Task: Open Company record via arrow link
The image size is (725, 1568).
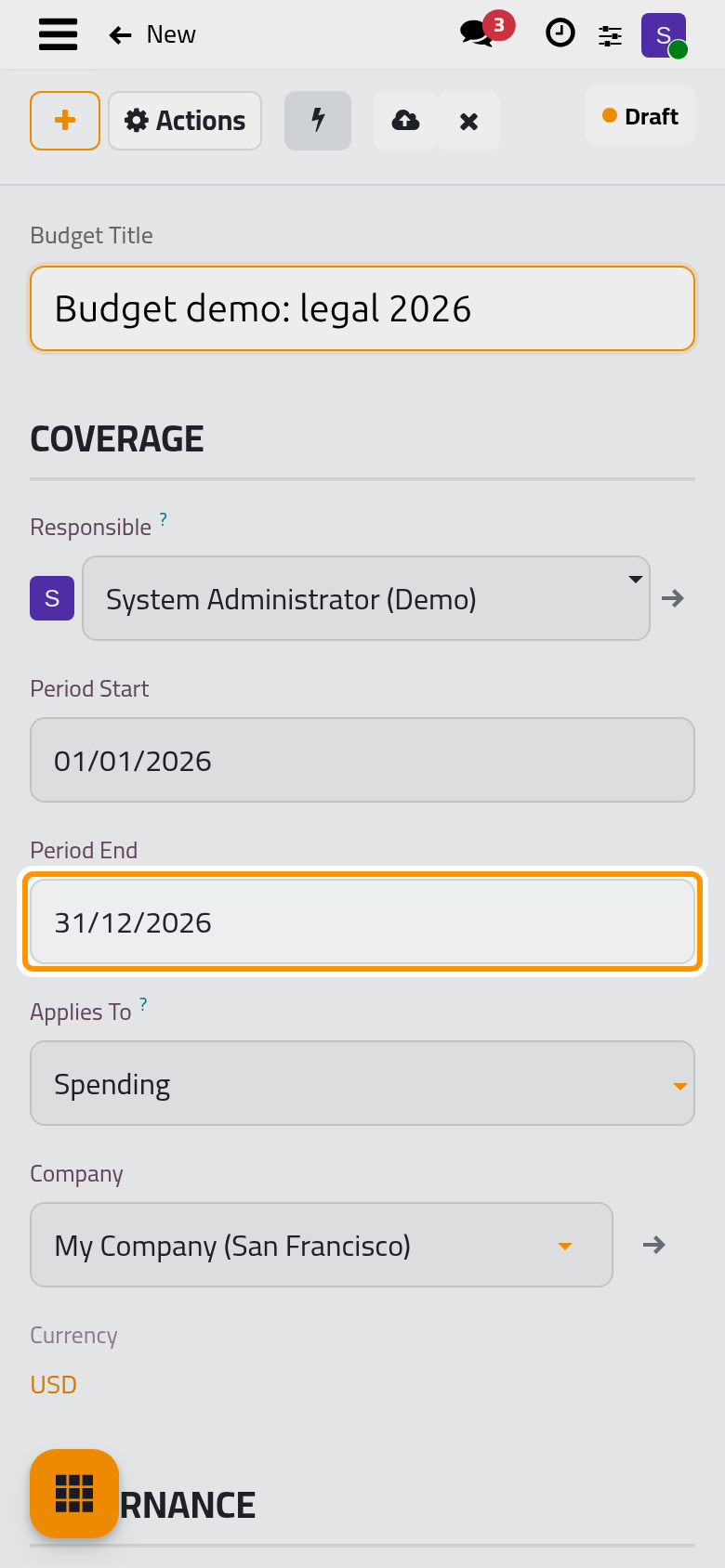Action: click(x=654, y=1245)
